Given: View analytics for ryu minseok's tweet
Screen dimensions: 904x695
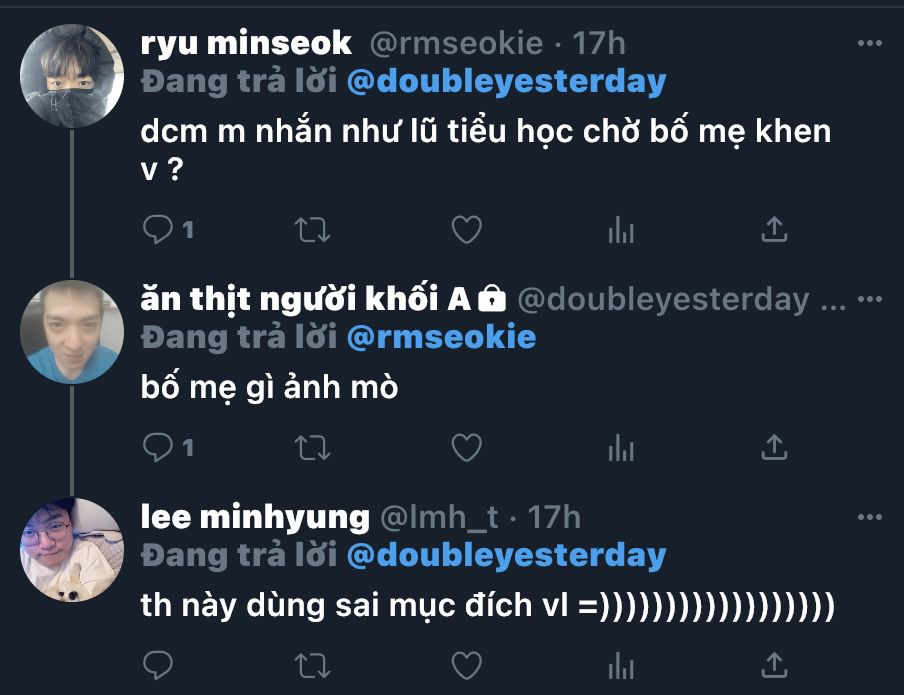Looking at the screenshot, I should point(621,231).
